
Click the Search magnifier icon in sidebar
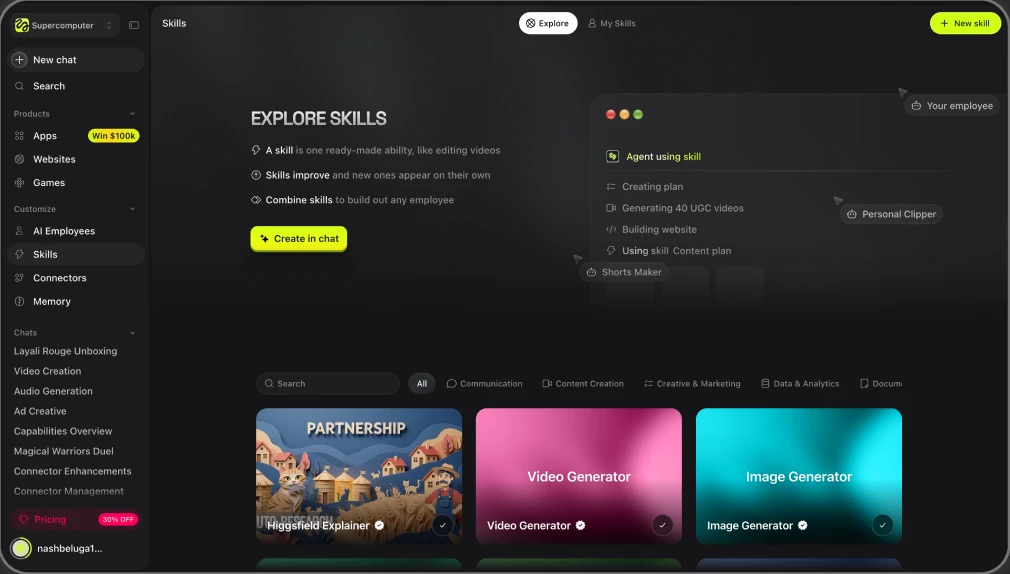click(x=19, y=86)
